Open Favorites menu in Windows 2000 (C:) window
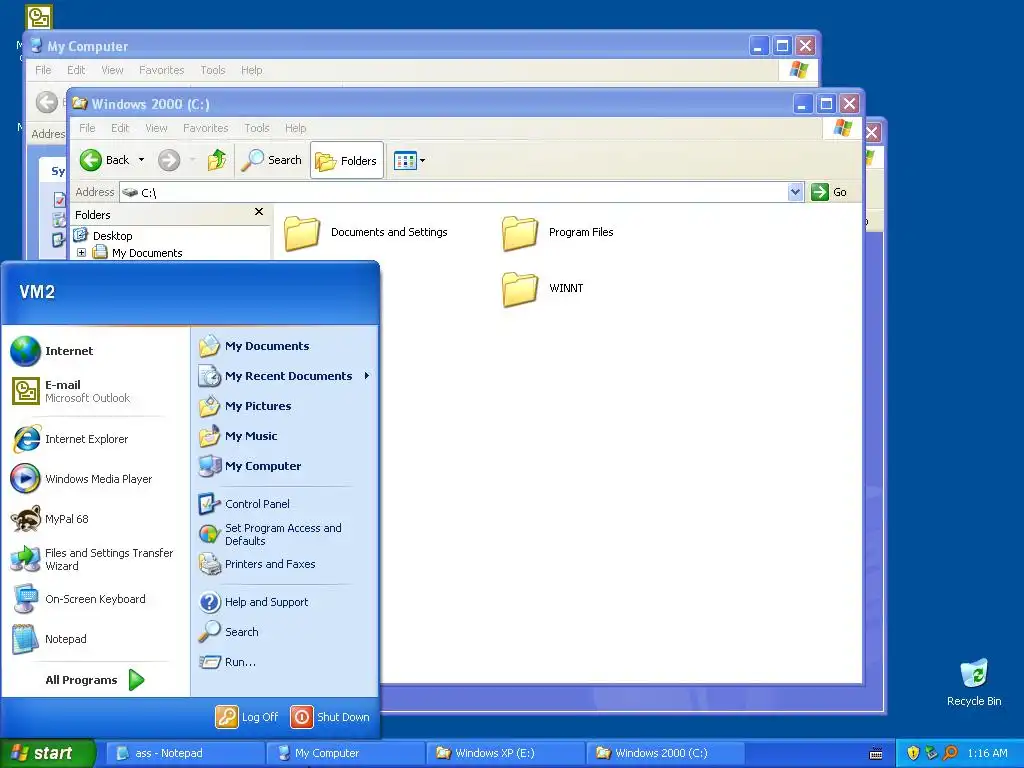The width and height of the screenshot is (1024, 768). [x=206, y=128]
